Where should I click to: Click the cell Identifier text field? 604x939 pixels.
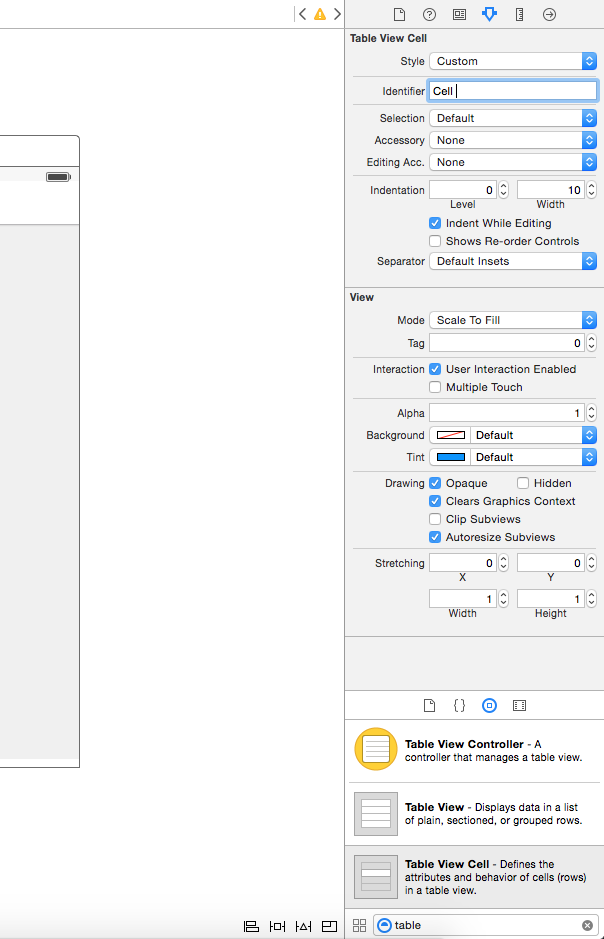tap(513, 91)
